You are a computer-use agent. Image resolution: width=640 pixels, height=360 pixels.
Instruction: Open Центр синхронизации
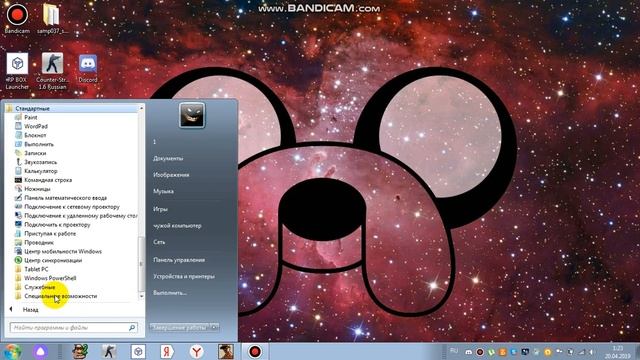pos(53,260)
